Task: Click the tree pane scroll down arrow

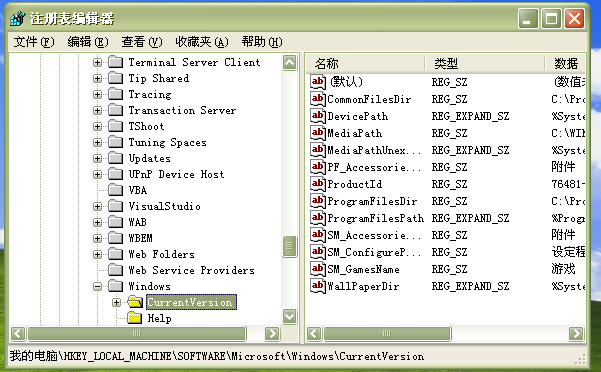Action: [x=290, y=316]
